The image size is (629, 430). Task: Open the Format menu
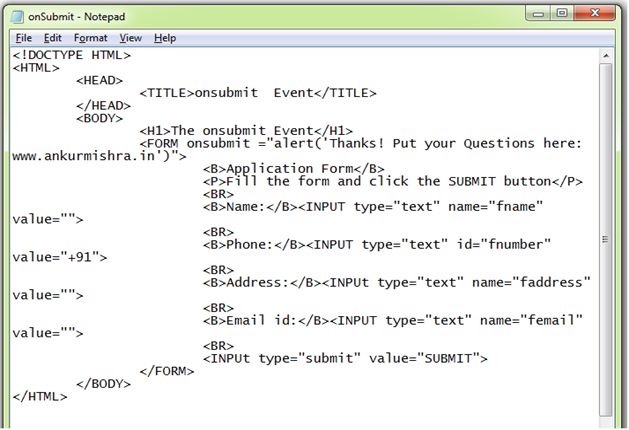(91, 38)
